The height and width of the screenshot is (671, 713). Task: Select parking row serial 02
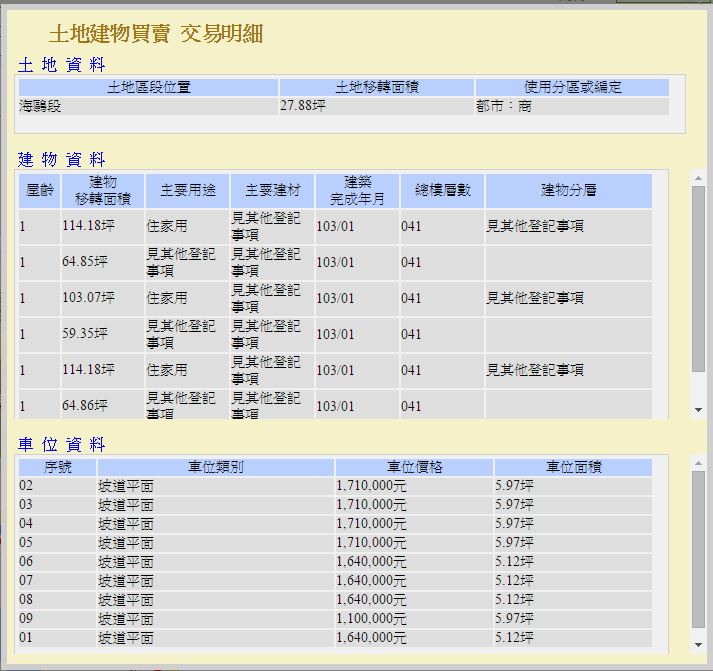click(336, 486)
